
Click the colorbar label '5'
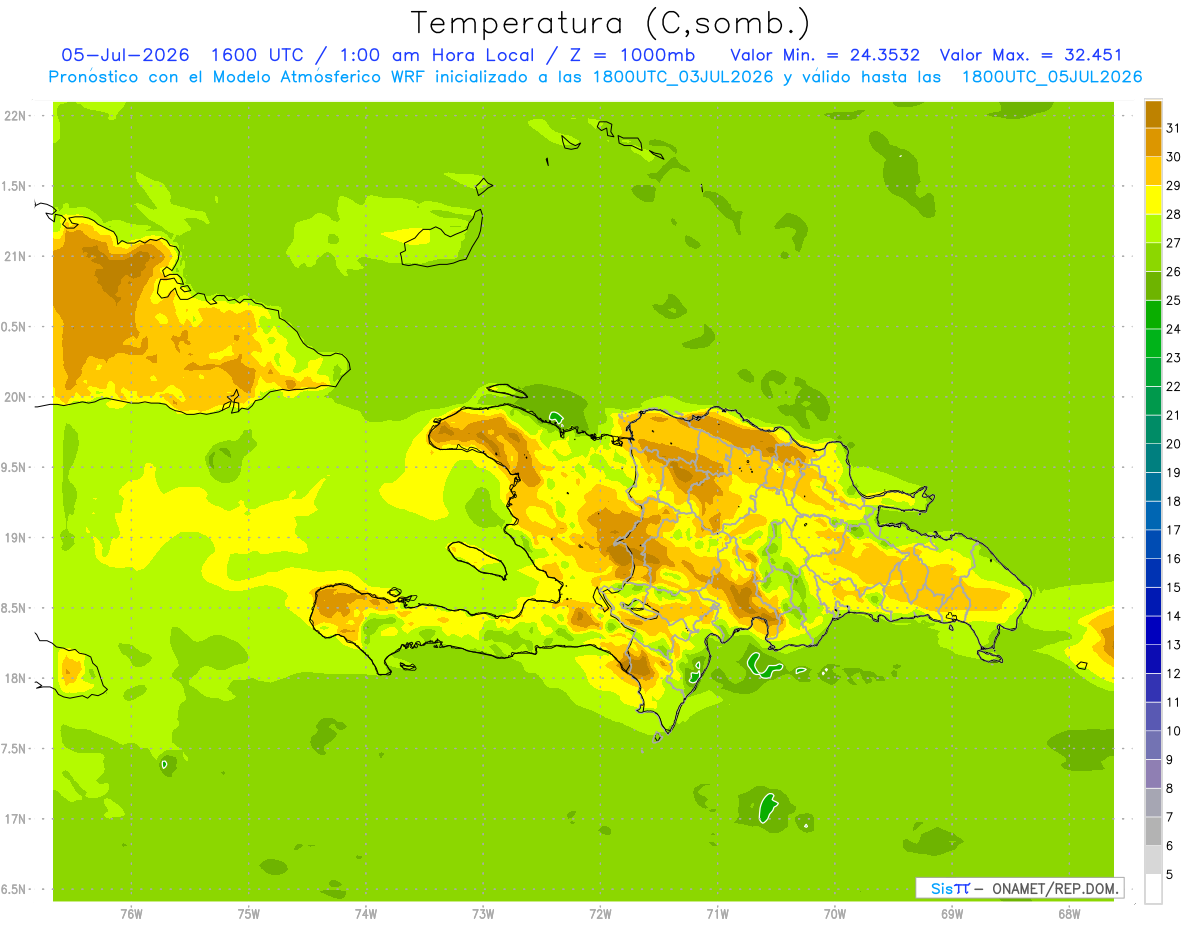[1170, 875]
